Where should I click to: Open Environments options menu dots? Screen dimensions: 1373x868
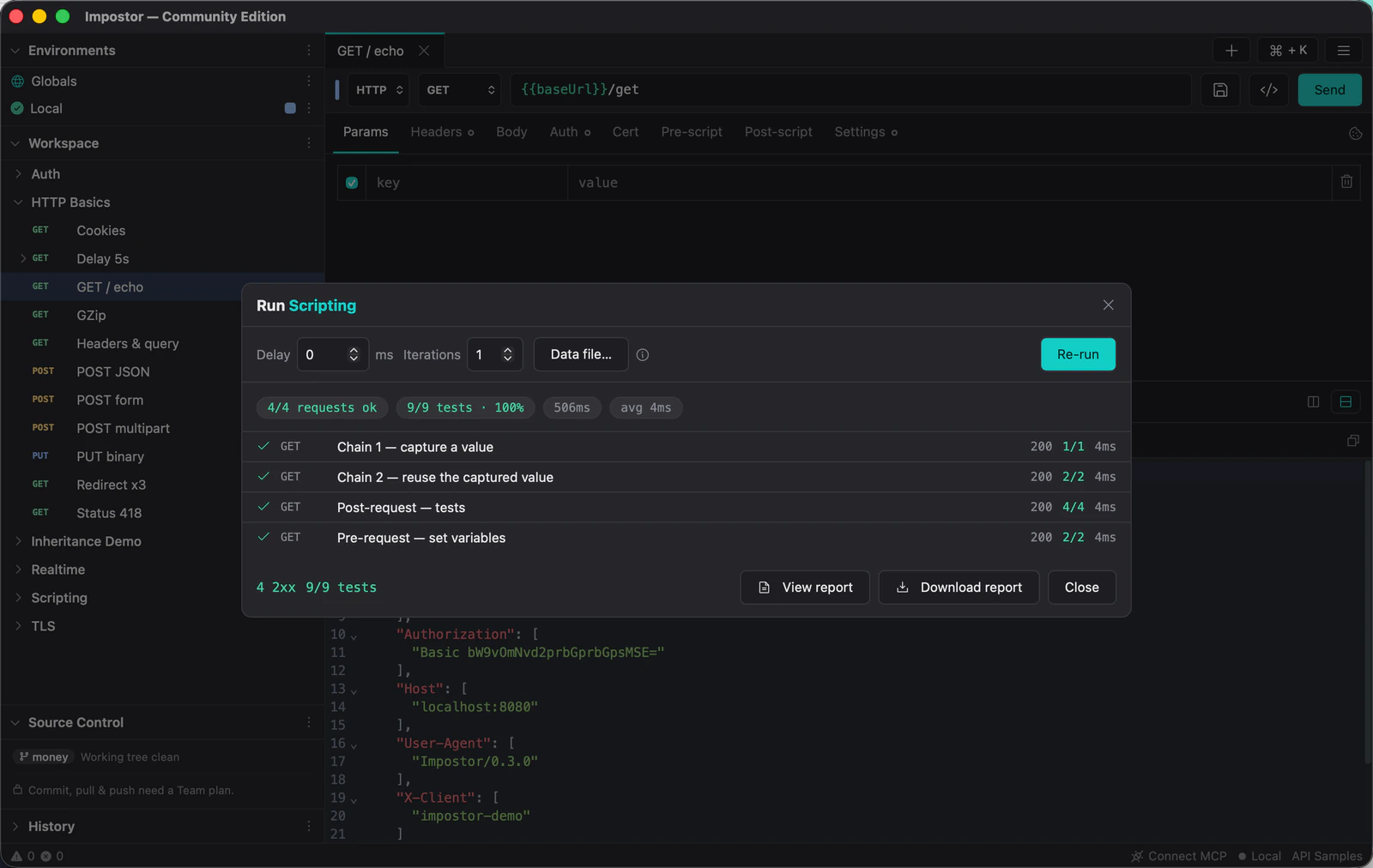[x=309, y=51]
